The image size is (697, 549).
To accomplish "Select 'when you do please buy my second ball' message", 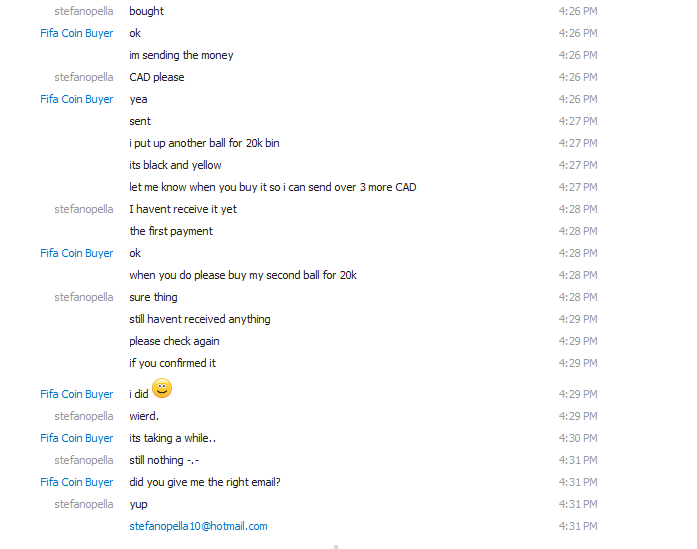I will click(x=243, y=275).
